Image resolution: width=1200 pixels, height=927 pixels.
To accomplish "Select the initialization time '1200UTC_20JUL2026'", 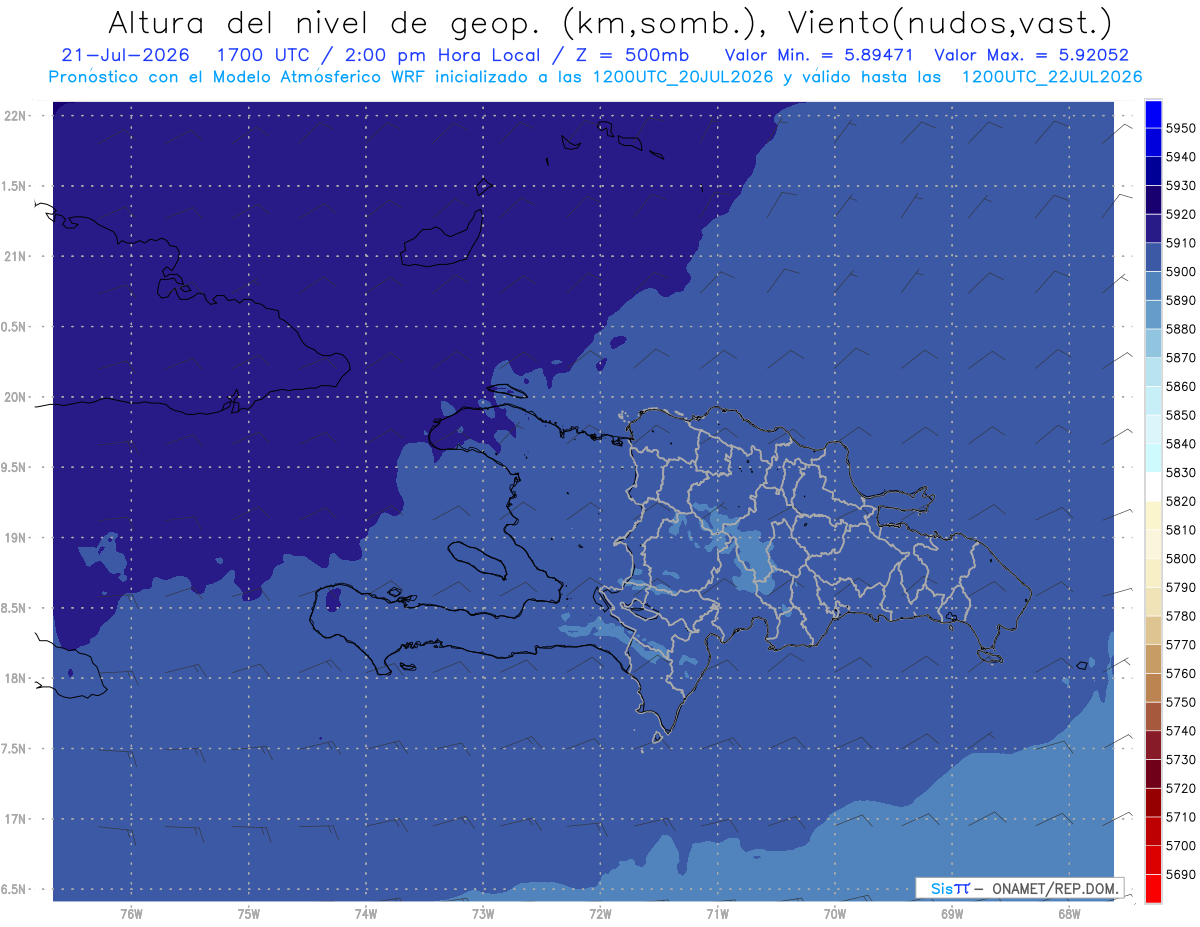I will (683, 77).
